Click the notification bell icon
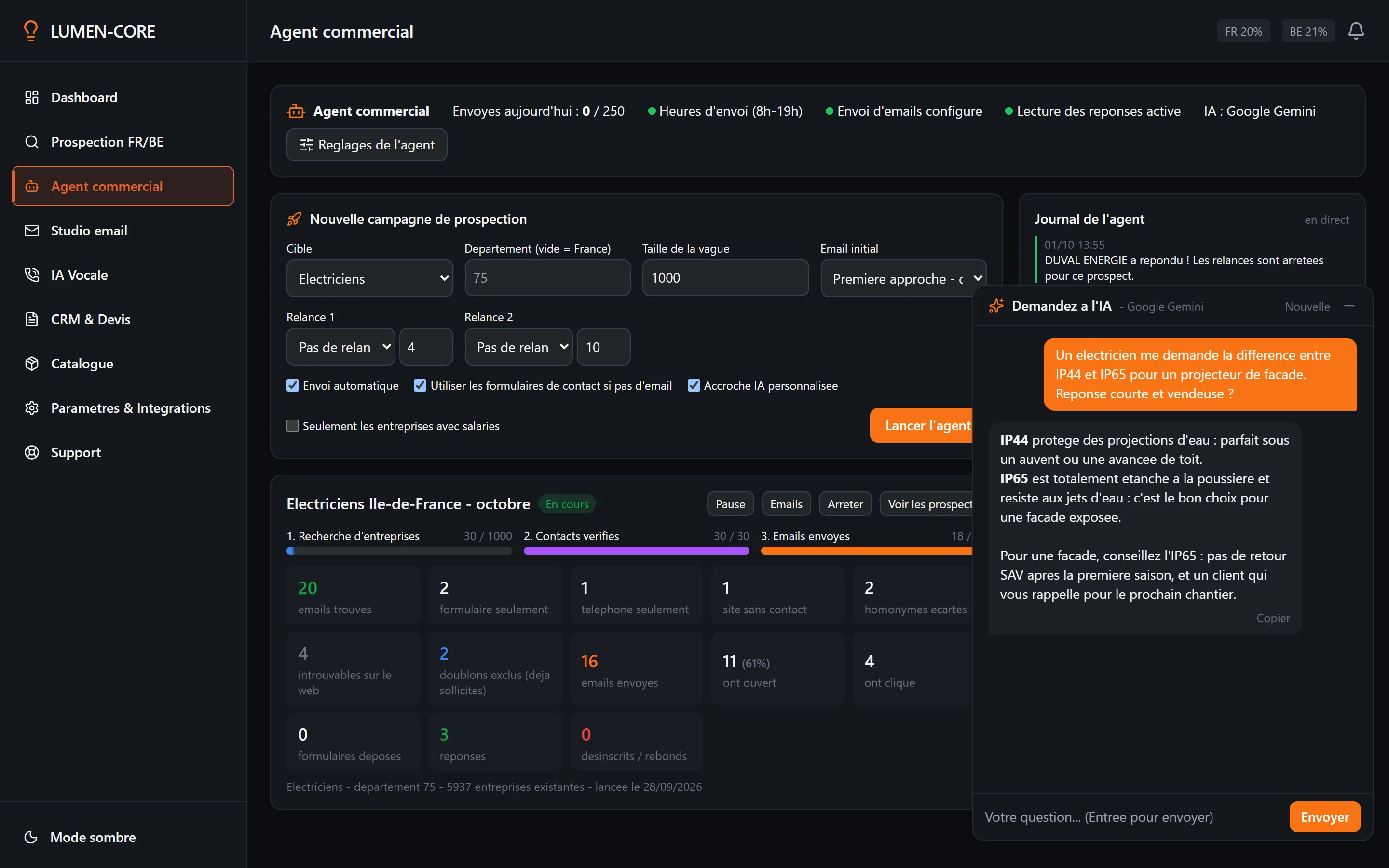1389x868 pixels. [x=1356, y=31]
